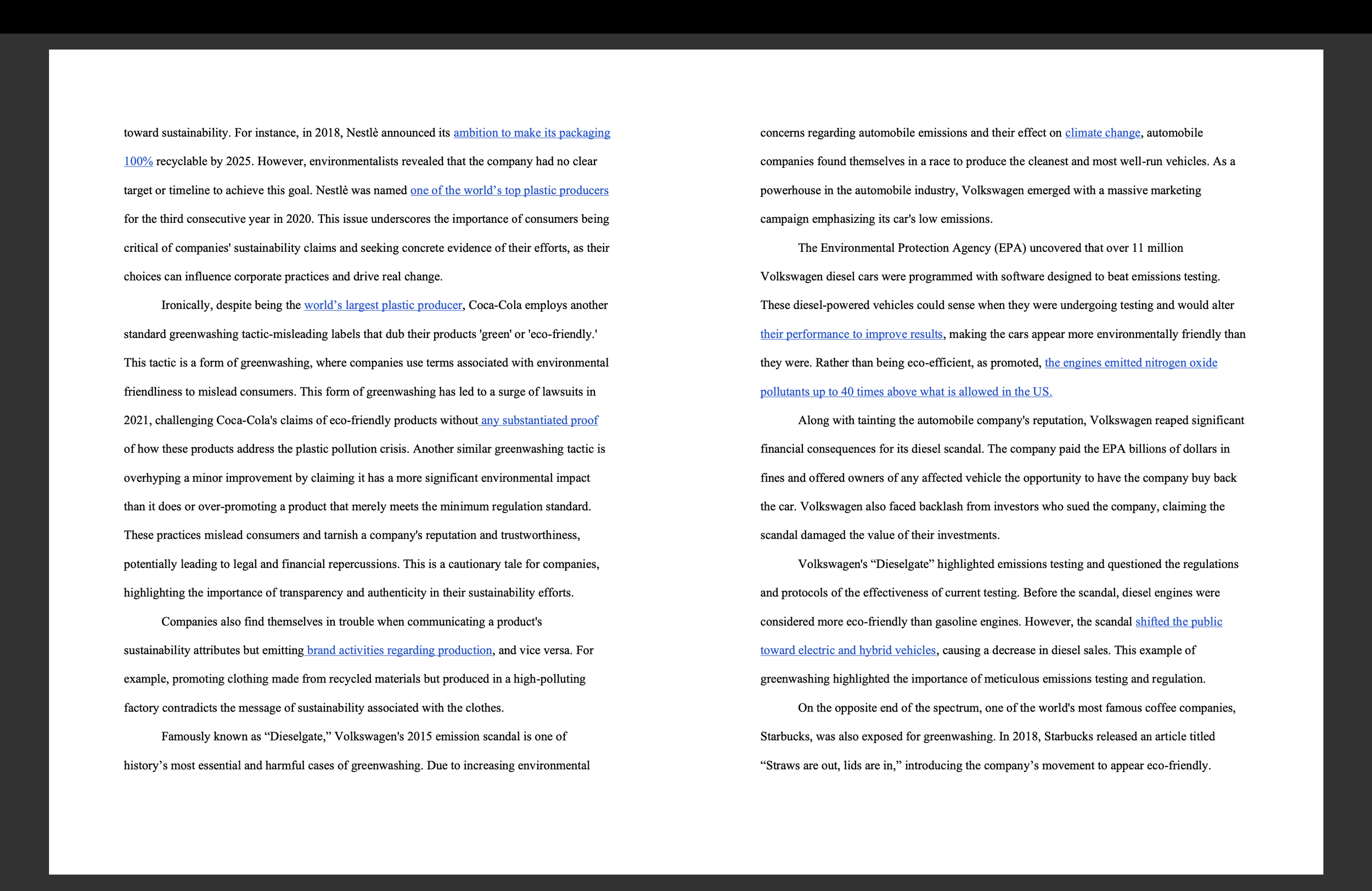Click the word "Ironically" starting a paragraph
The height and width of the screenshot is (891, 1372).
[185, 305]
